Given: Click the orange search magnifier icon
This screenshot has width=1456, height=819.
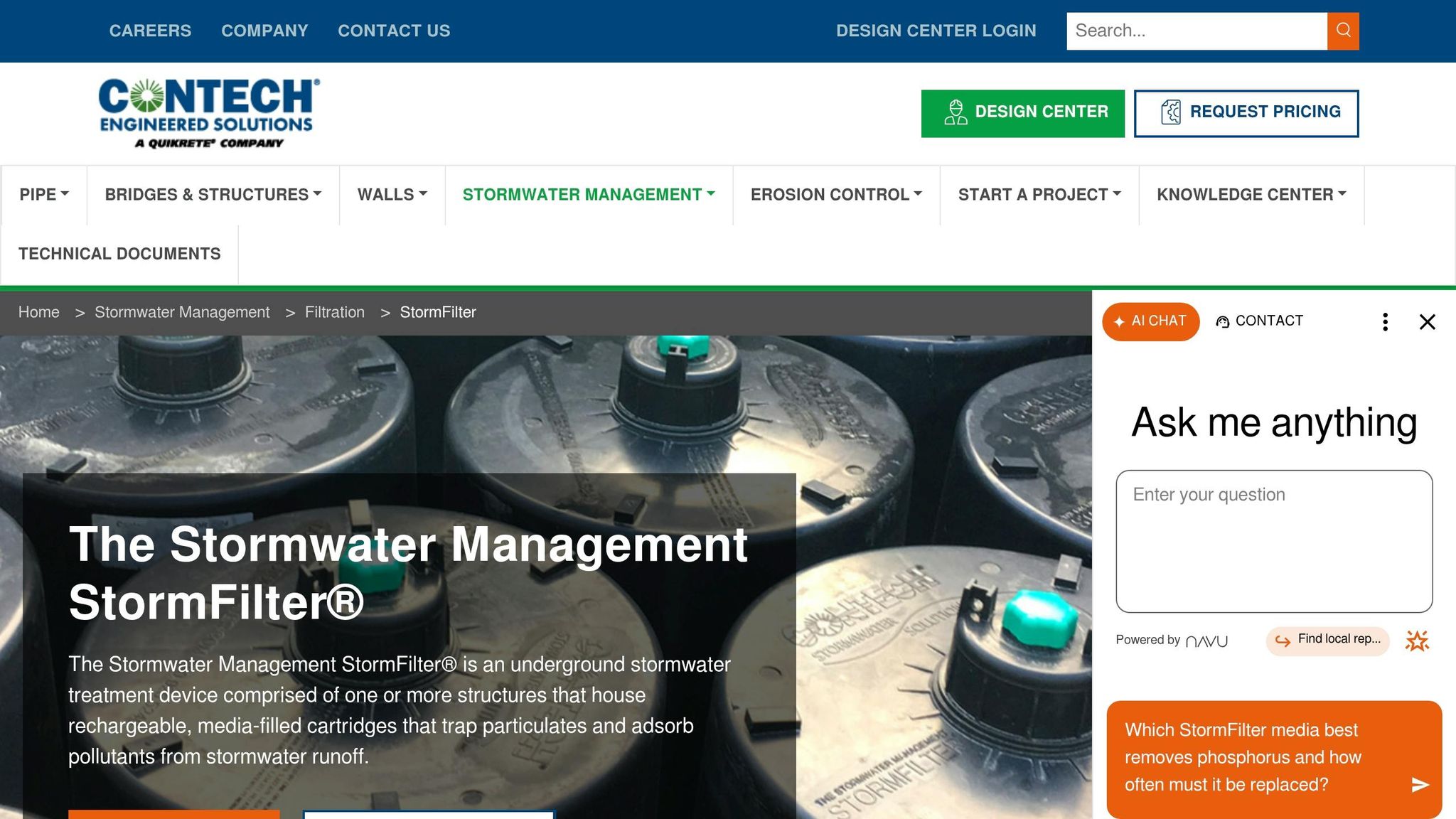Looking at the screenshot, I should click(x=1343, y=31).
